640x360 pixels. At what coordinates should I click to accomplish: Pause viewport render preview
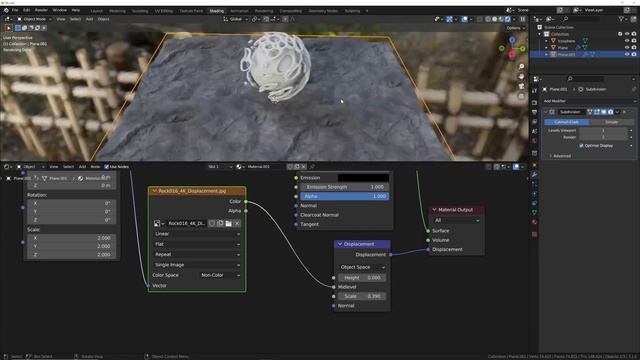[522, 19]
